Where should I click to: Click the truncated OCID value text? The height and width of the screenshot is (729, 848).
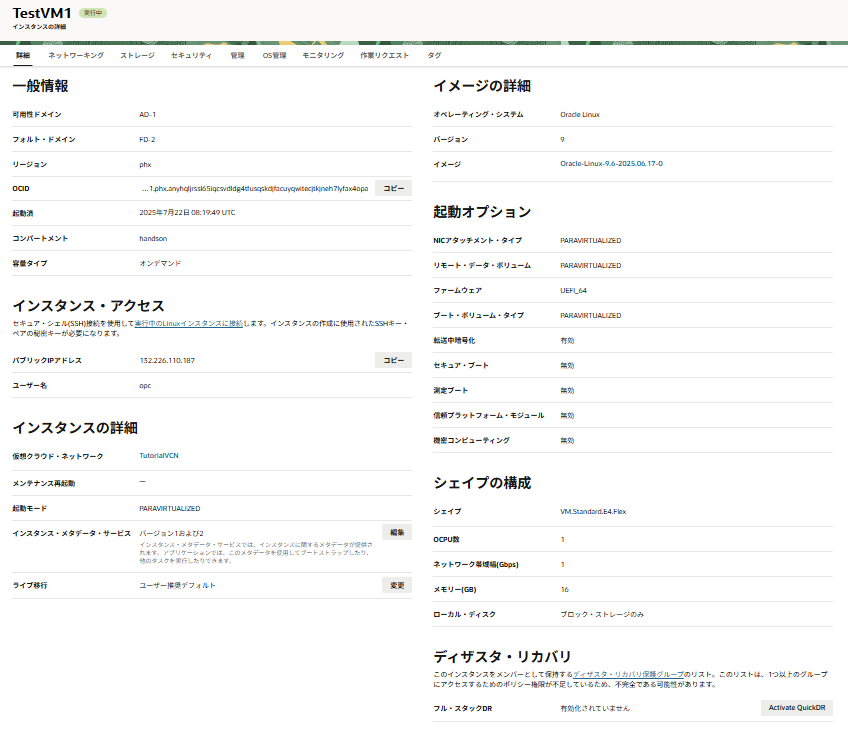255,188
